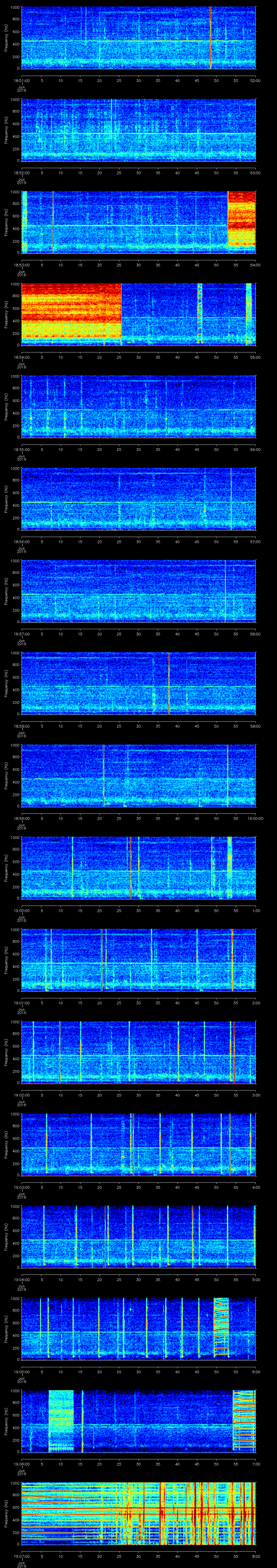The width and height of the screenshot is (277, 1568).
Task: Click the 18:54:00 time axis label
Action: tap(21, 357)
